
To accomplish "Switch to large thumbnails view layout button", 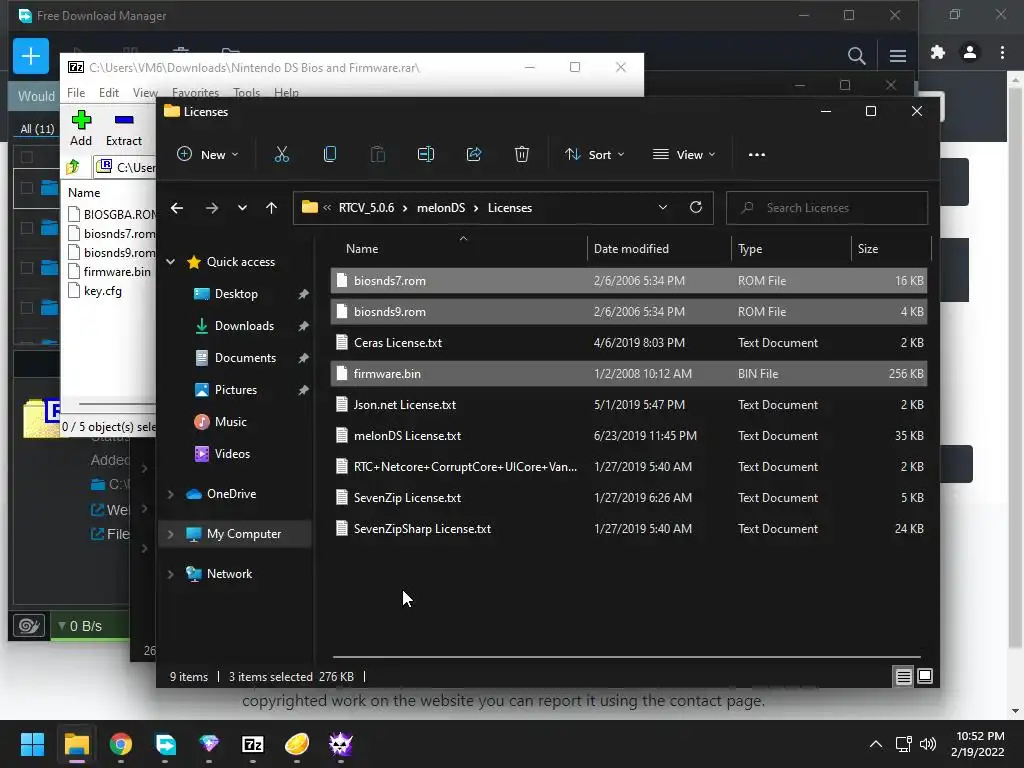I will coord(925,677).
